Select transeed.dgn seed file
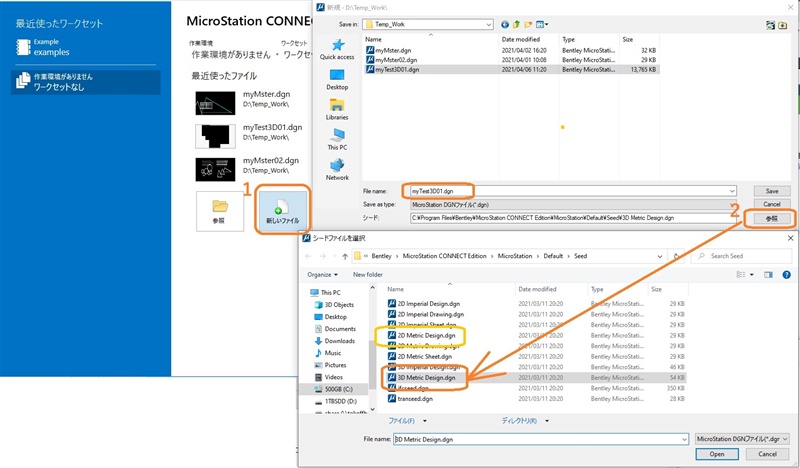This screenshot has height=468, width=800. click(411, 399)
